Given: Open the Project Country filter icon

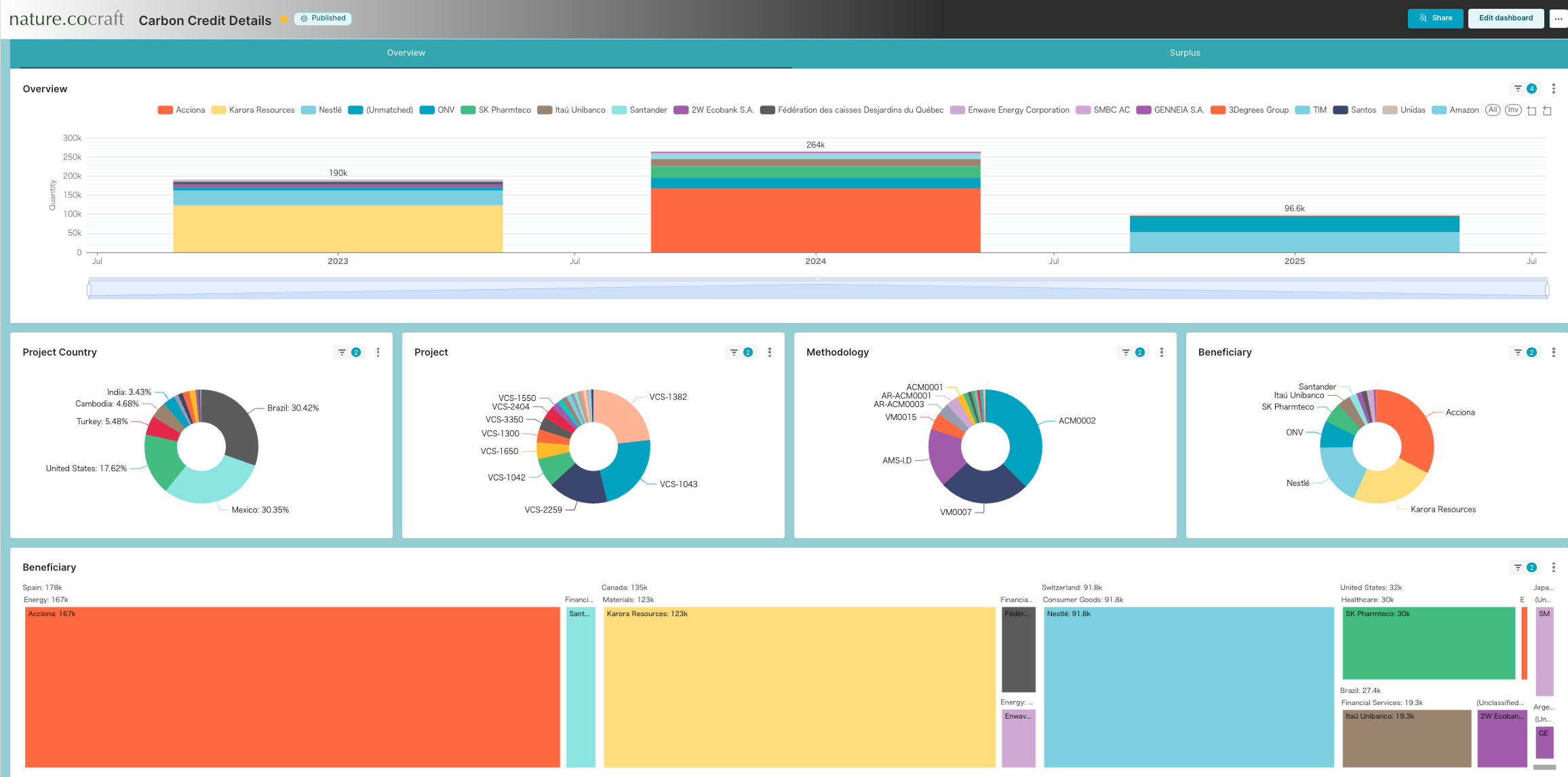Looking at the screenshot, I should click(342, 352).
